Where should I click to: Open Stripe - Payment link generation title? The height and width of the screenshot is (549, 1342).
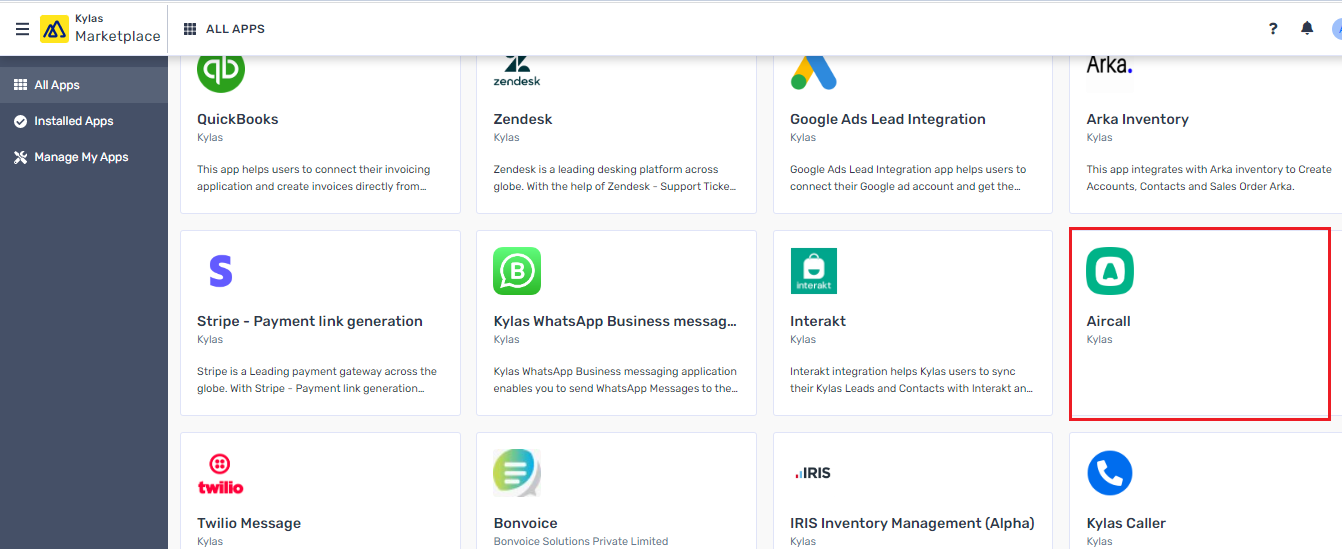coord(310,321)
